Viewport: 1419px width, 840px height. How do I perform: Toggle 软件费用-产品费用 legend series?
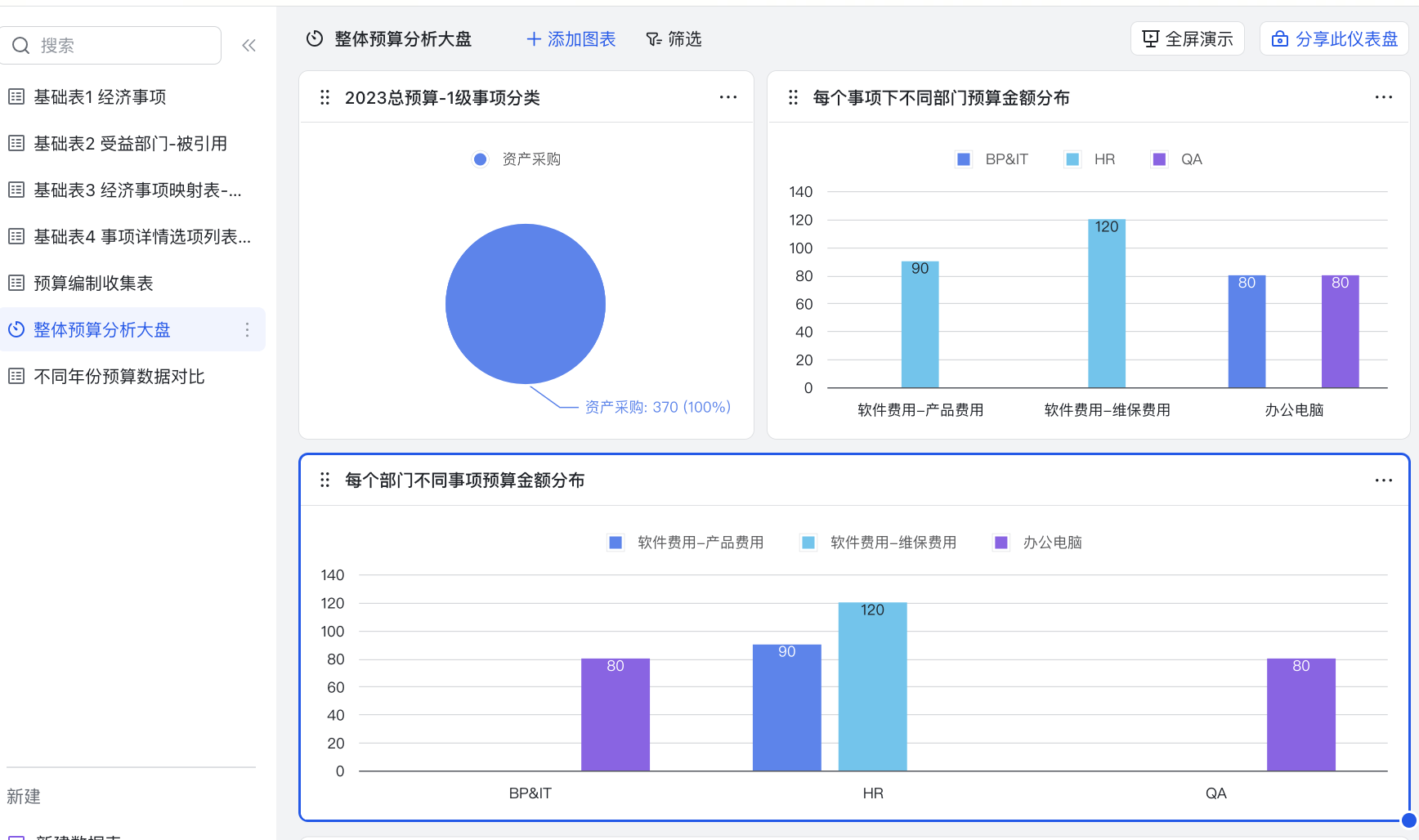[687, 543]
